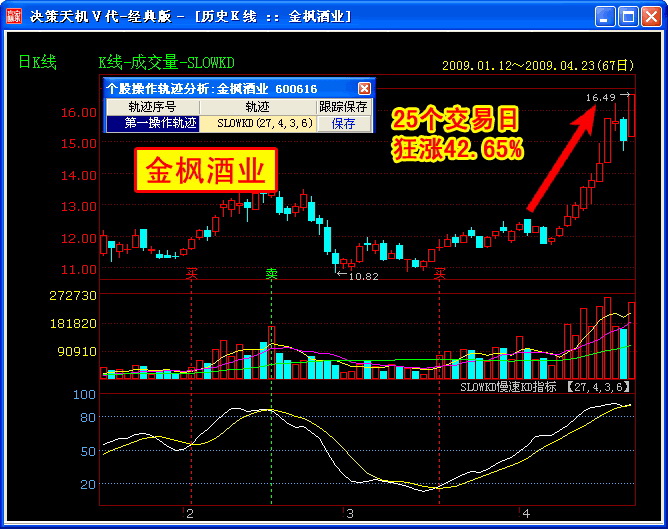Click the date range 2009.01.12~2009.04.23(67日)
The width and height of the screenshot is (668, 529).
coord(538,66)
